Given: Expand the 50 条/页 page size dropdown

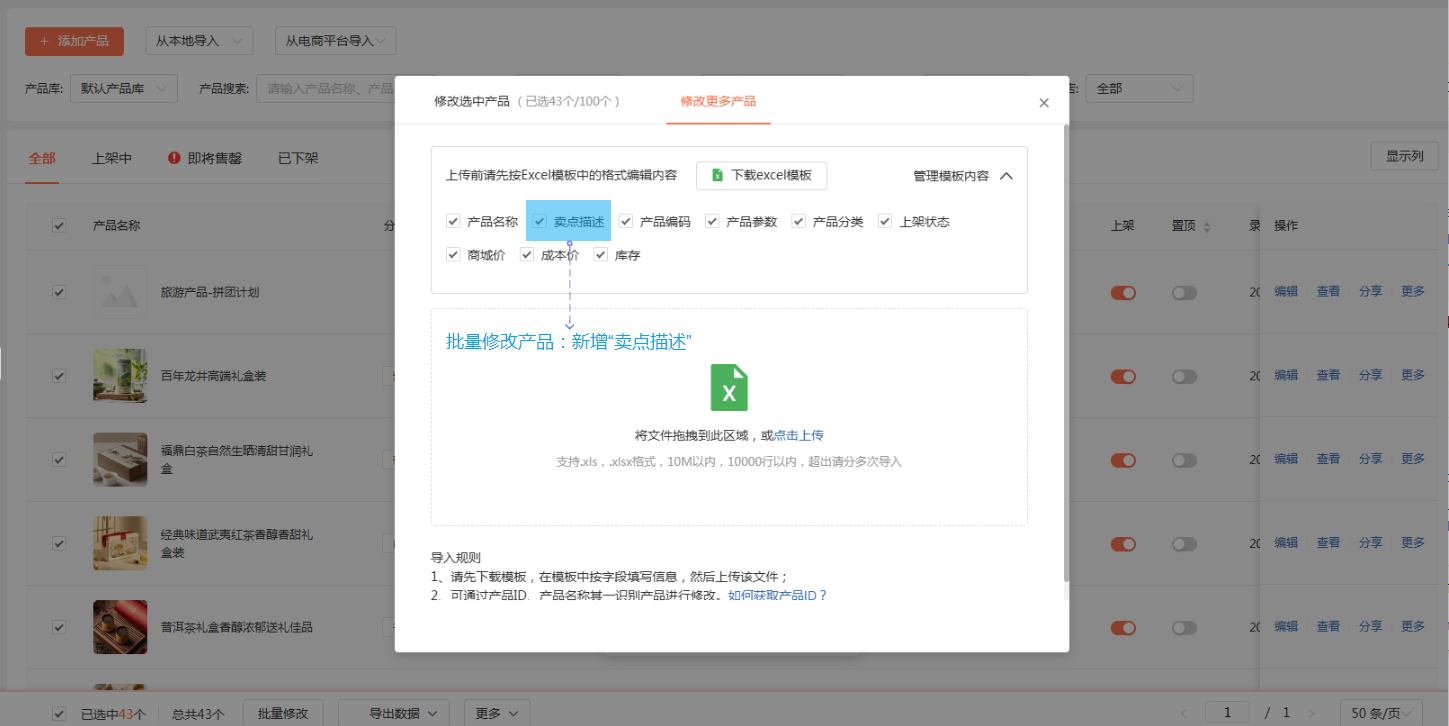Looking at the screenshot, I should tap(1380, 713).
